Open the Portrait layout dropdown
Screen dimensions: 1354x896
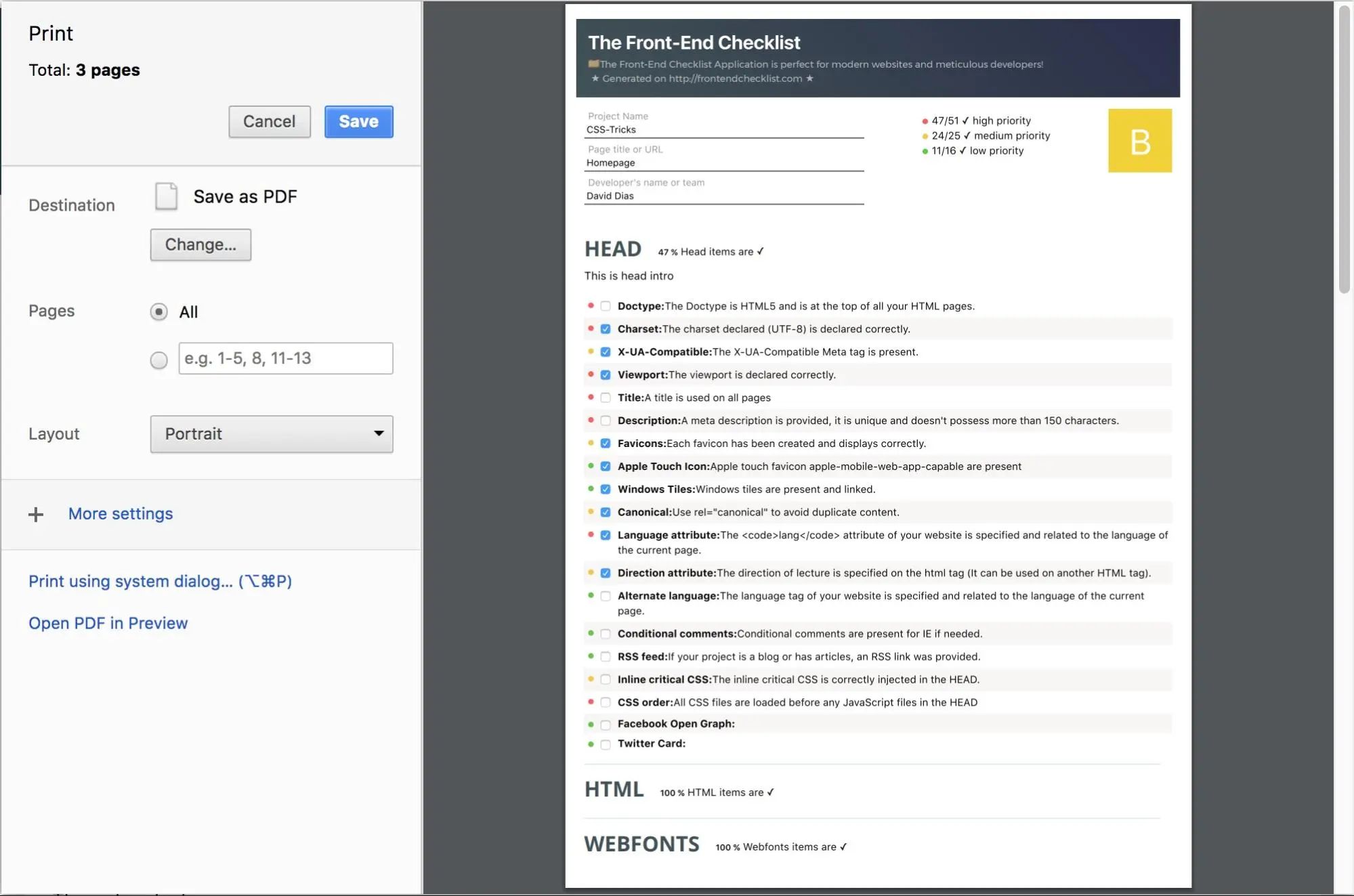(x=272, y=434)
